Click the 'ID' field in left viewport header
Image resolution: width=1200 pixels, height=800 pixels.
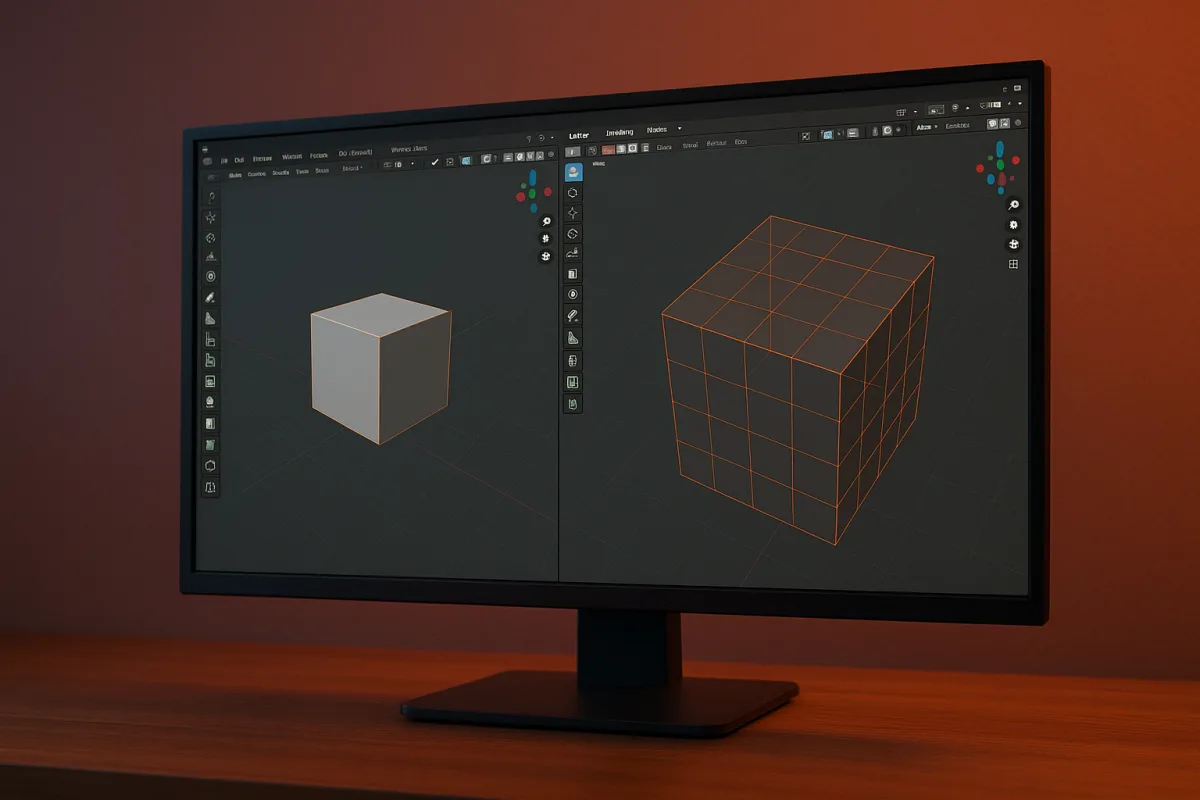(x=394, y=164)
